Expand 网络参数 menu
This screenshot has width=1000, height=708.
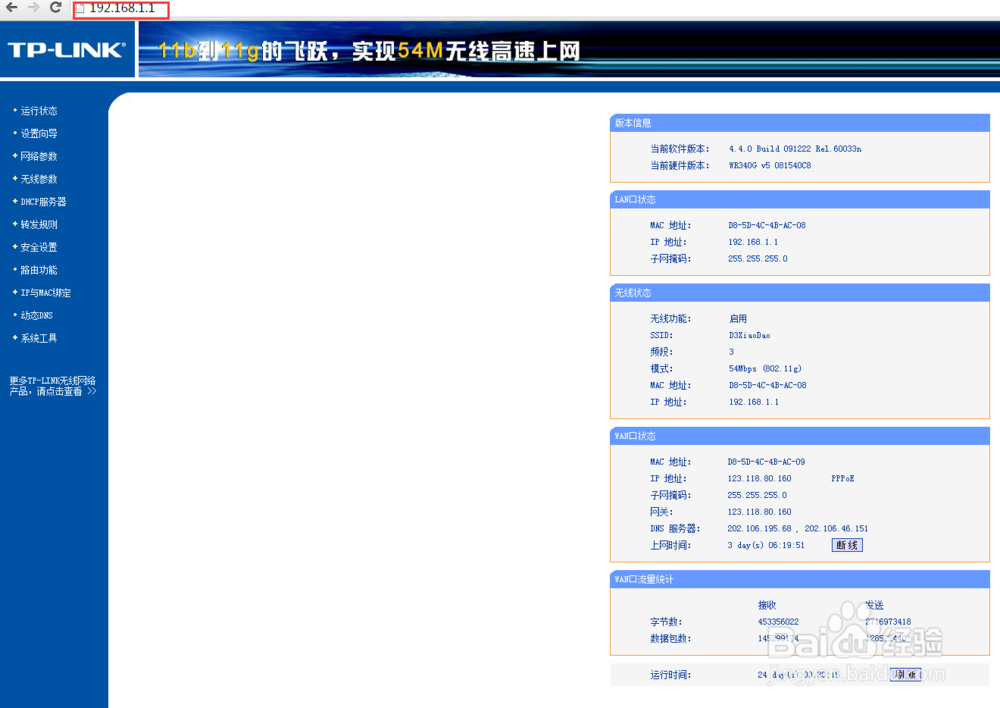pyautogui.click(x=39, y=156)
